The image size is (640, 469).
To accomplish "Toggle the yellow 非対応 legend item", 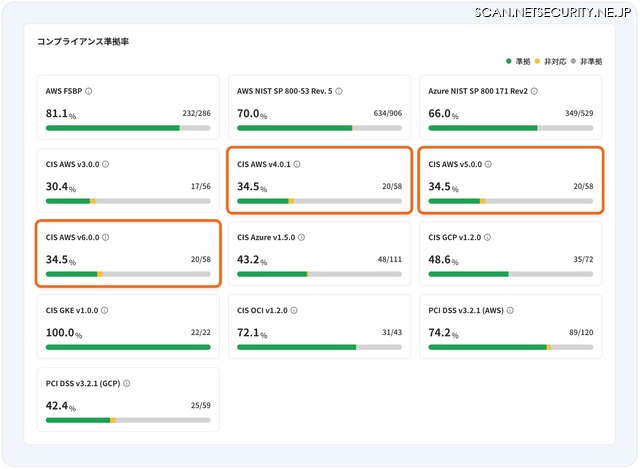I will [552, 61].
